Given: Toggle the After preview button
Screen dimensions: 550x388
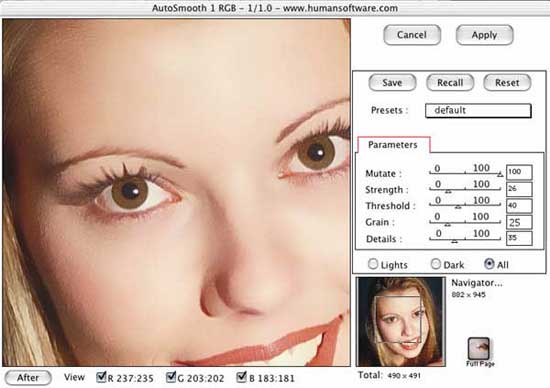Looking at the screenshot, I should pyautogui.click(x=28, y=378).
